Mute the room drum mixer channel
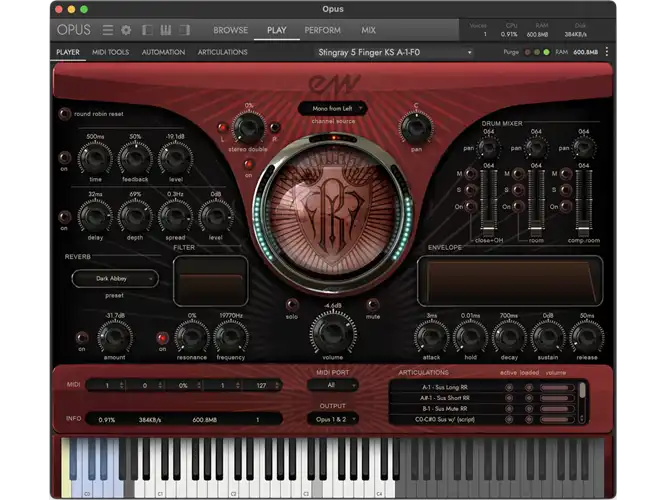 518,174
